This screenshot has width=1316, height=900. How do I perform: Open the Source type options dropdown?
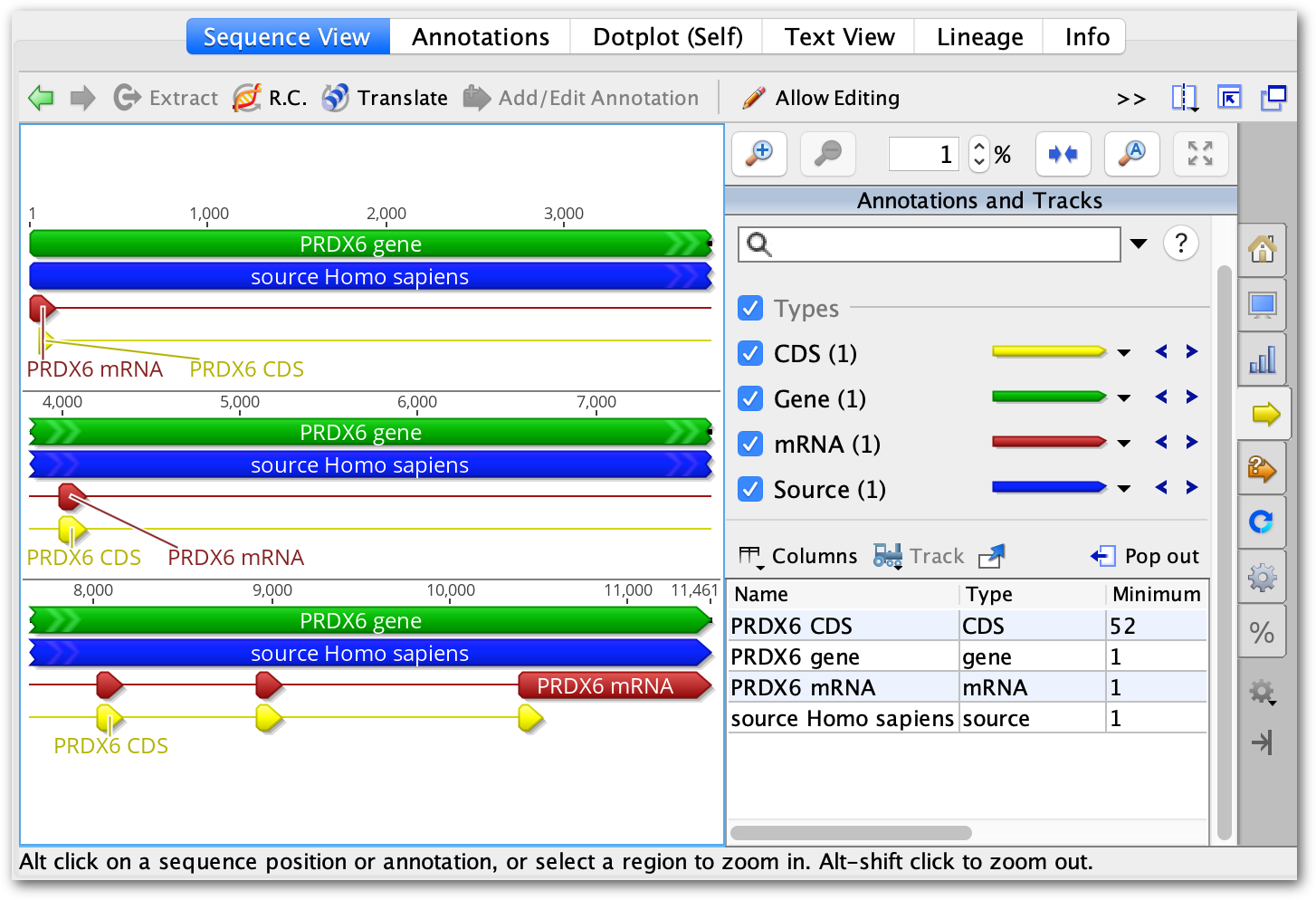point(1124,488)
